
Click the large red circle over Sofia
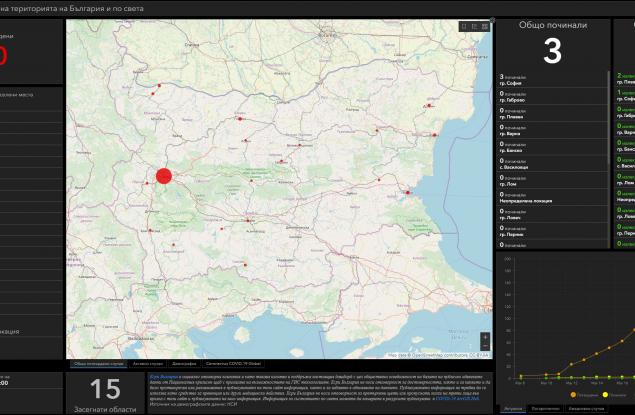point(164,177)
